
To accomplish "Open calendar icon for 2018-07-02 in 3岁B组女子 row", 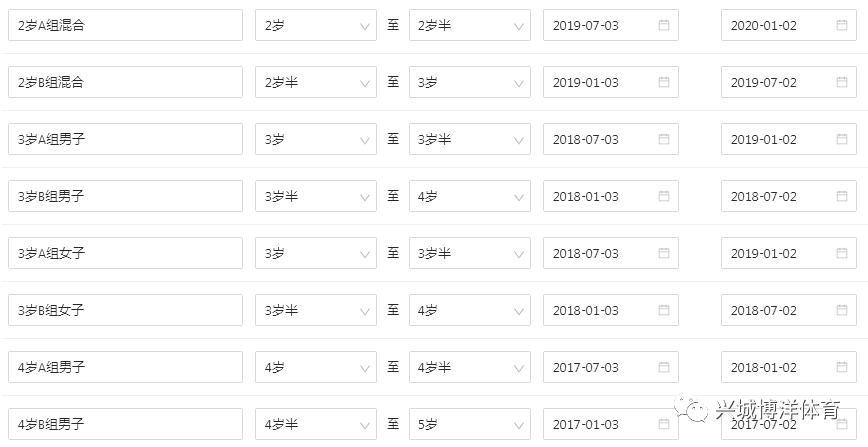I will click(842, 310).
